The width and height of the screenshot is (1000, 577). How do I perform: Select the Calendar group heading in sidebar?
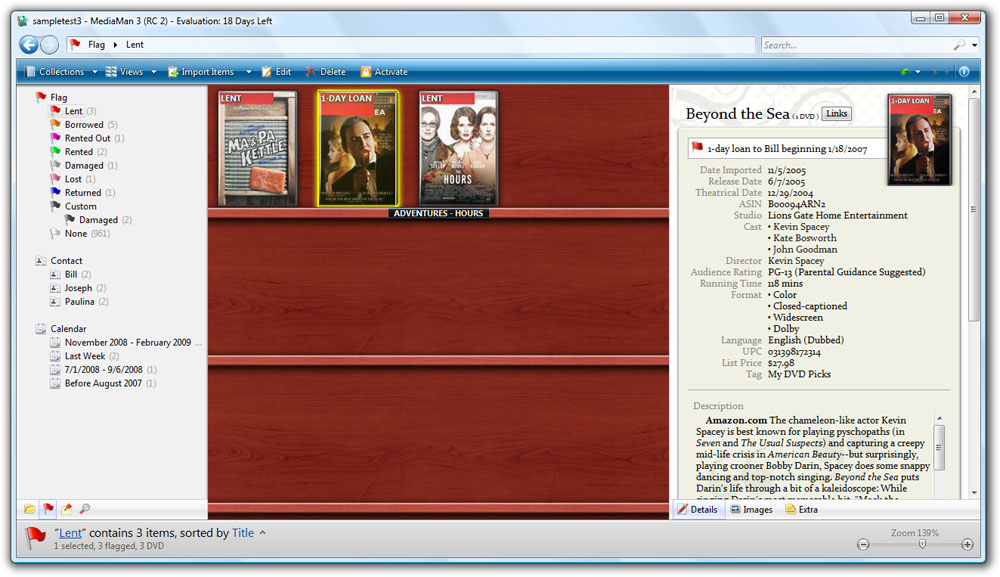pos(68,328)
